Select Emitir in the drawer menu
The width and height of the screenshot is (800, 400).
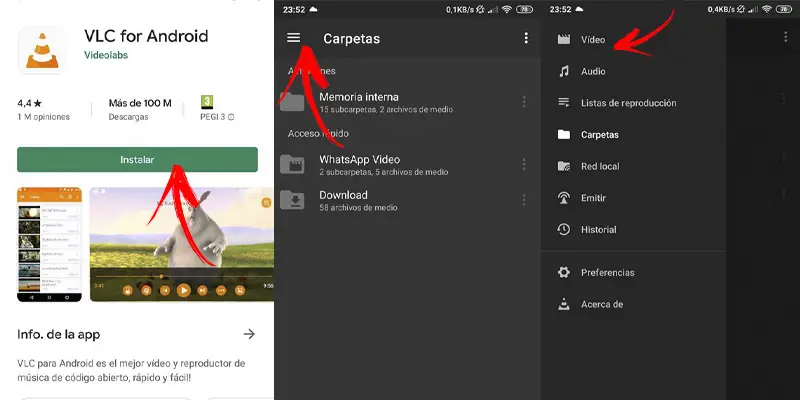pos(633,198)
